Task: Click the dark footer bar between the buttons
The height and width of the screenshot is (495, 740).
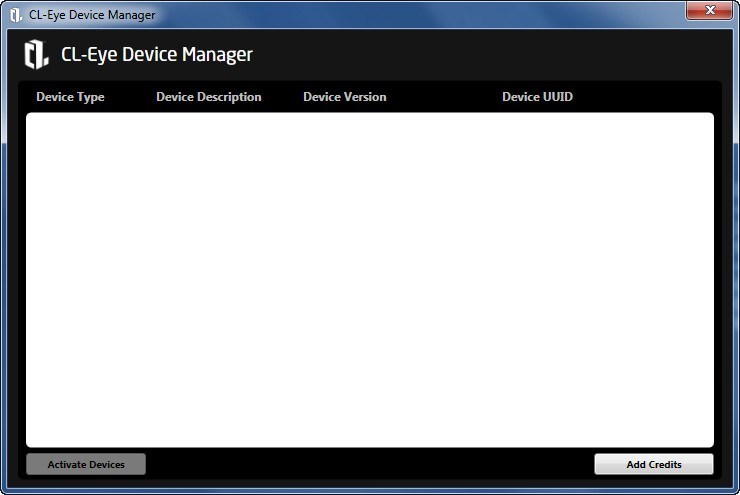Action: [369, 464]
